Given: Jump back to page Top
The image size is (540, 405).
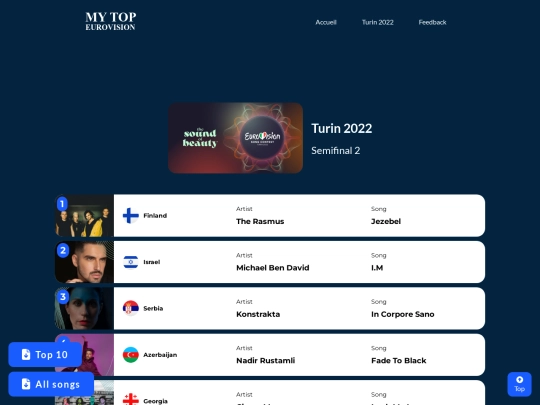Looking at the screenshot, I should coord(519,384).
